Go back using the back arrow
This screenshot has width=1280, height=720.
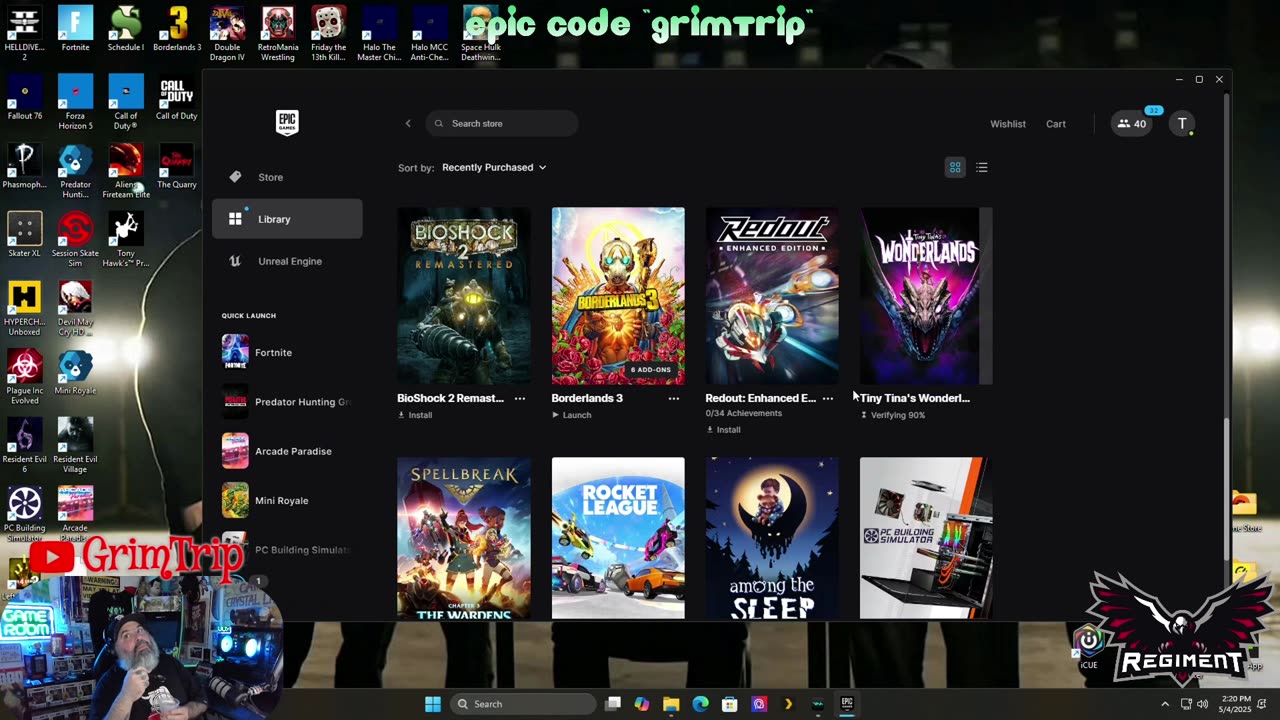408,123
